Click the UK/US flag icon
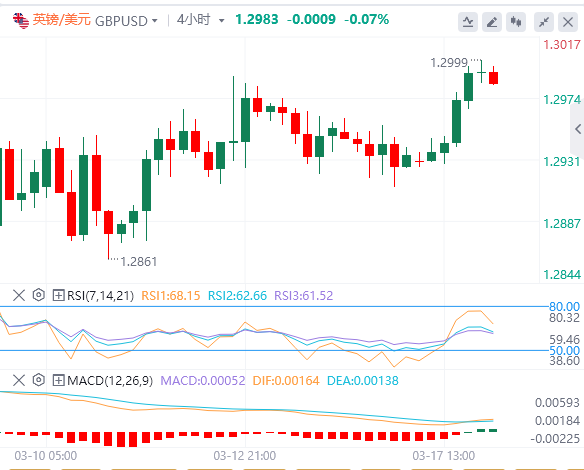The width and height of the screenshot is (584, 470). pyautogui.click(x=21, y=20)
